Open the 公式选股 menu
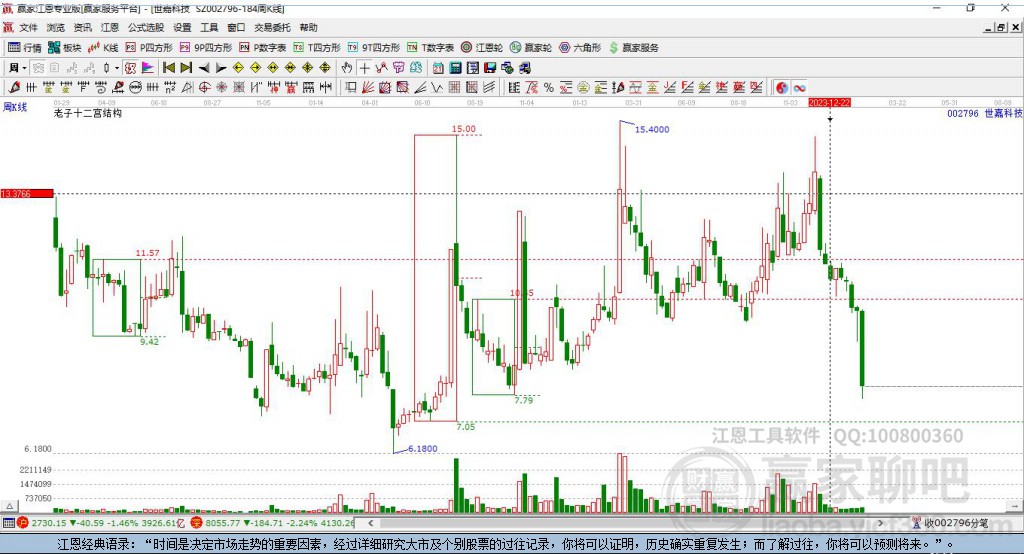The image size is (1024, 554). coord(146,27)
